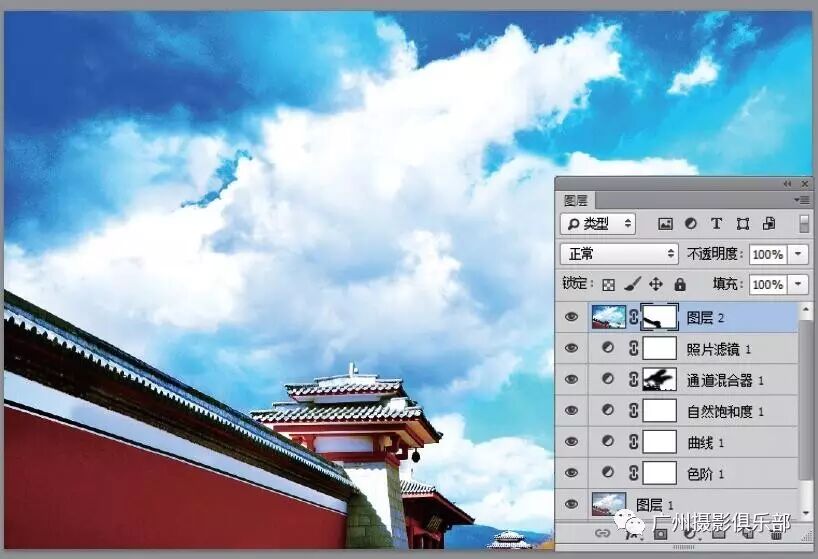
Task: Filter layers by type (T) icon
Action: [716, 224]
